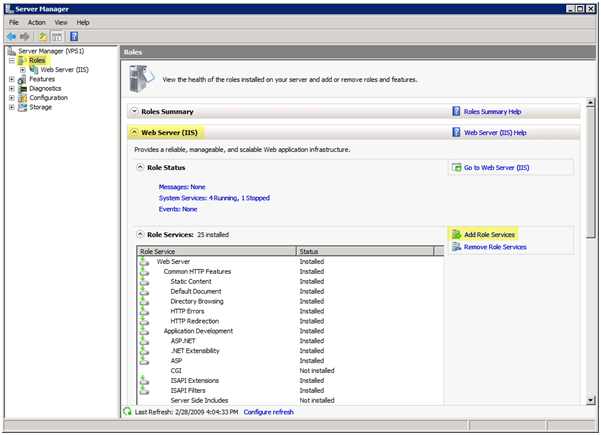
Task: Expand the Web Server (IIS) tree node
Action: 23,70
